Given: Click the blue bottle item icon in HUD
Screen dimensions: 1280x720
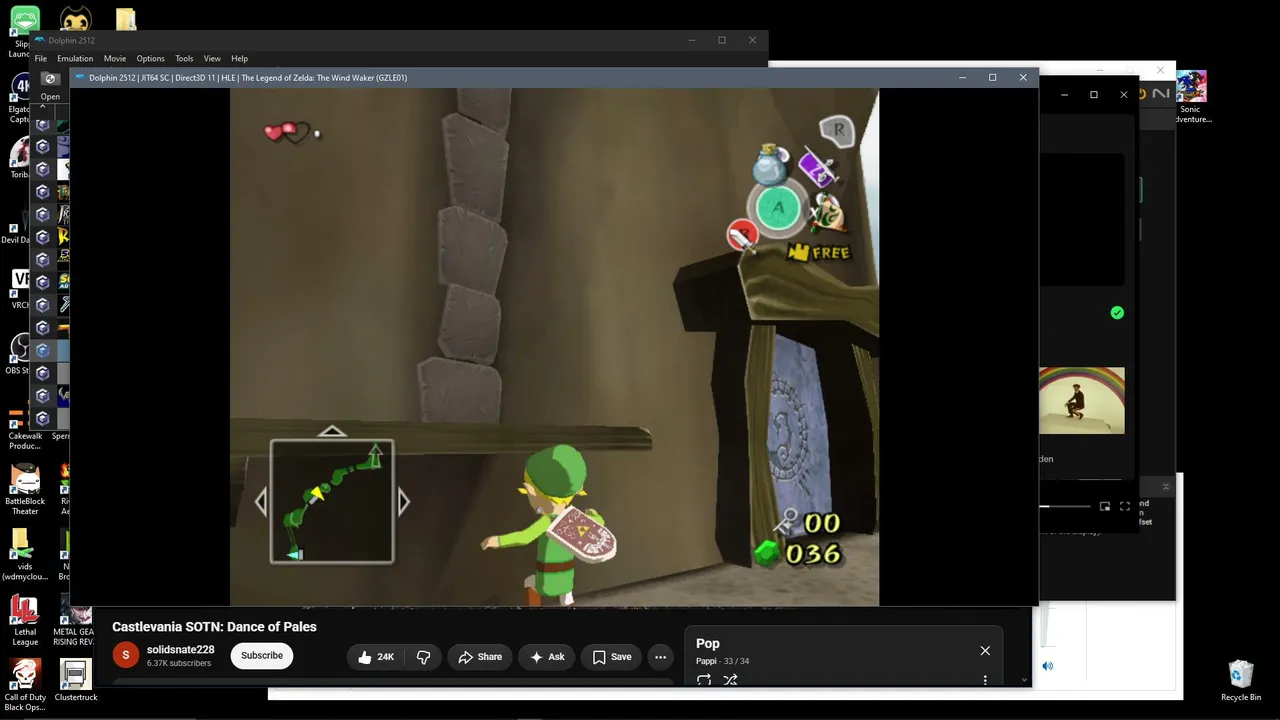Looking at the screenshot, I should (x=771, y=165).
